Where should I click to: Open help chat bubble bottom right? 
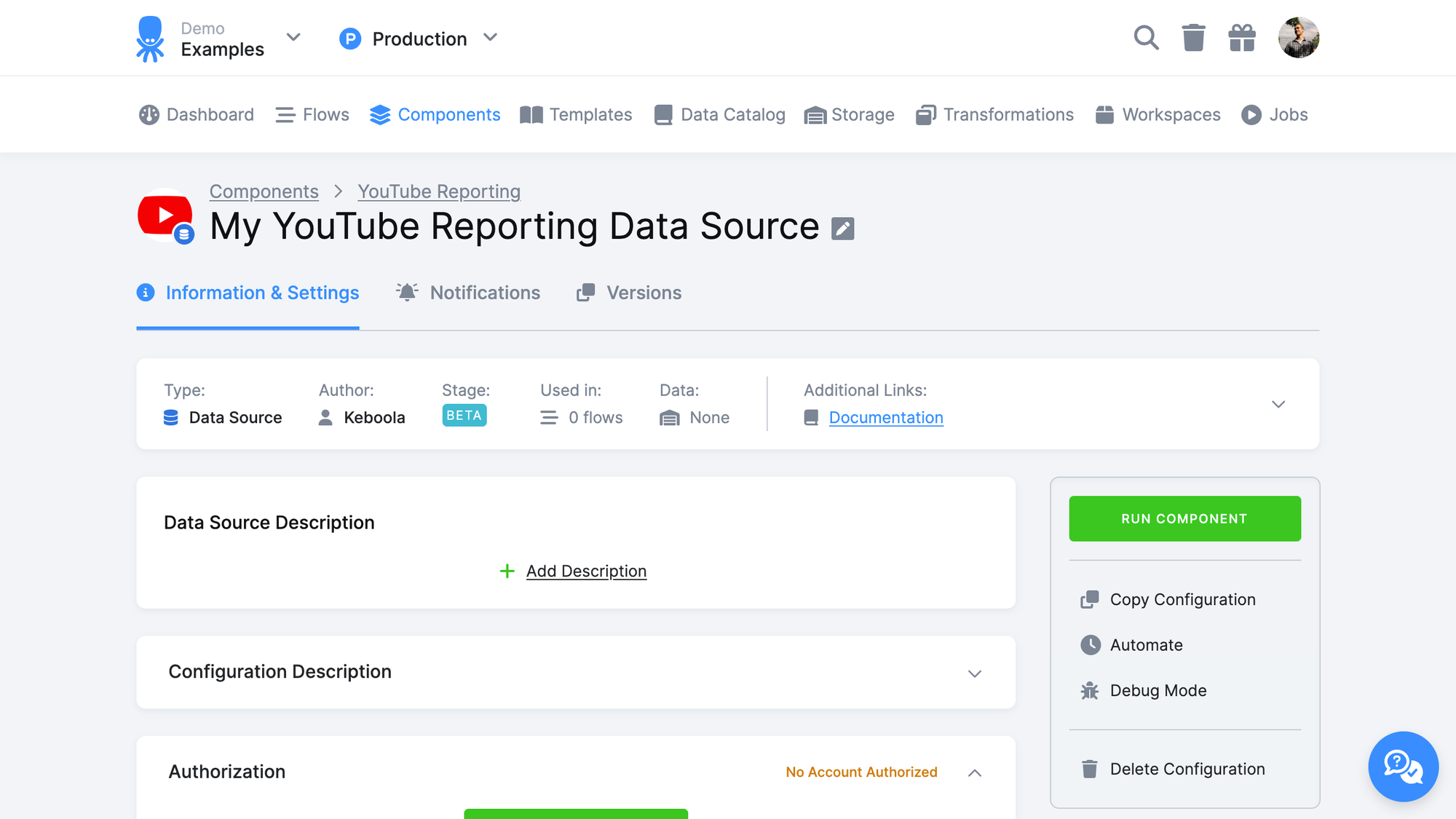click(1403, 767)
